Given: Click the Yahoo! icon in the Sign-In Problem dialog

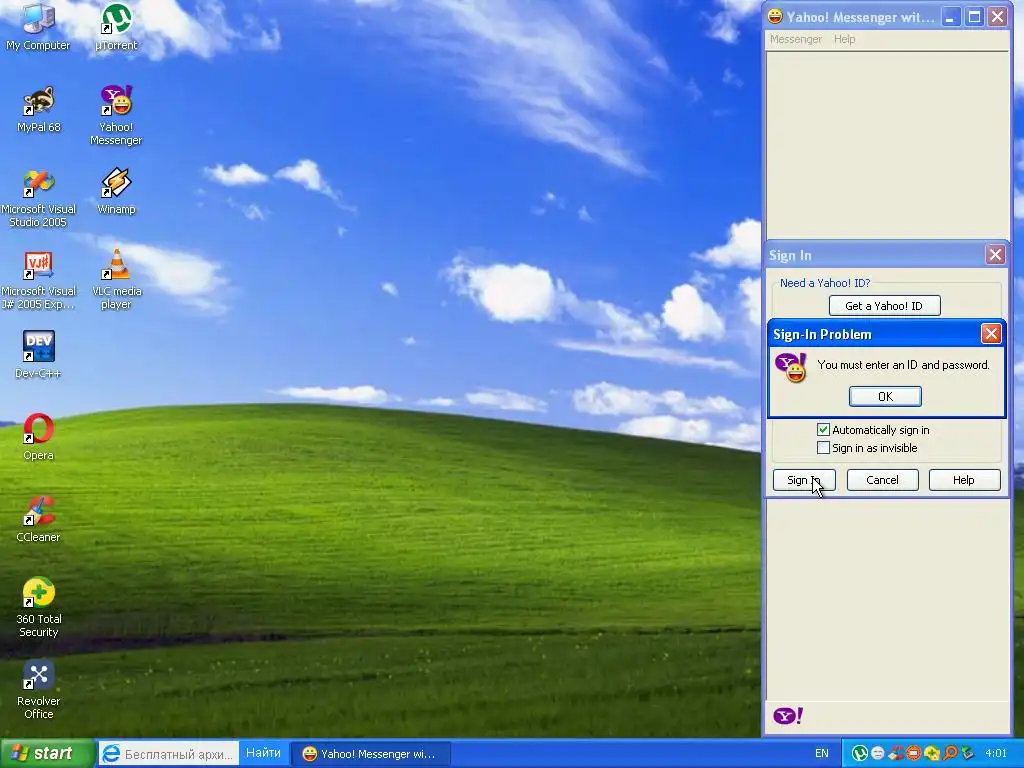Looking at the screenshot, I should click(791, 368).
